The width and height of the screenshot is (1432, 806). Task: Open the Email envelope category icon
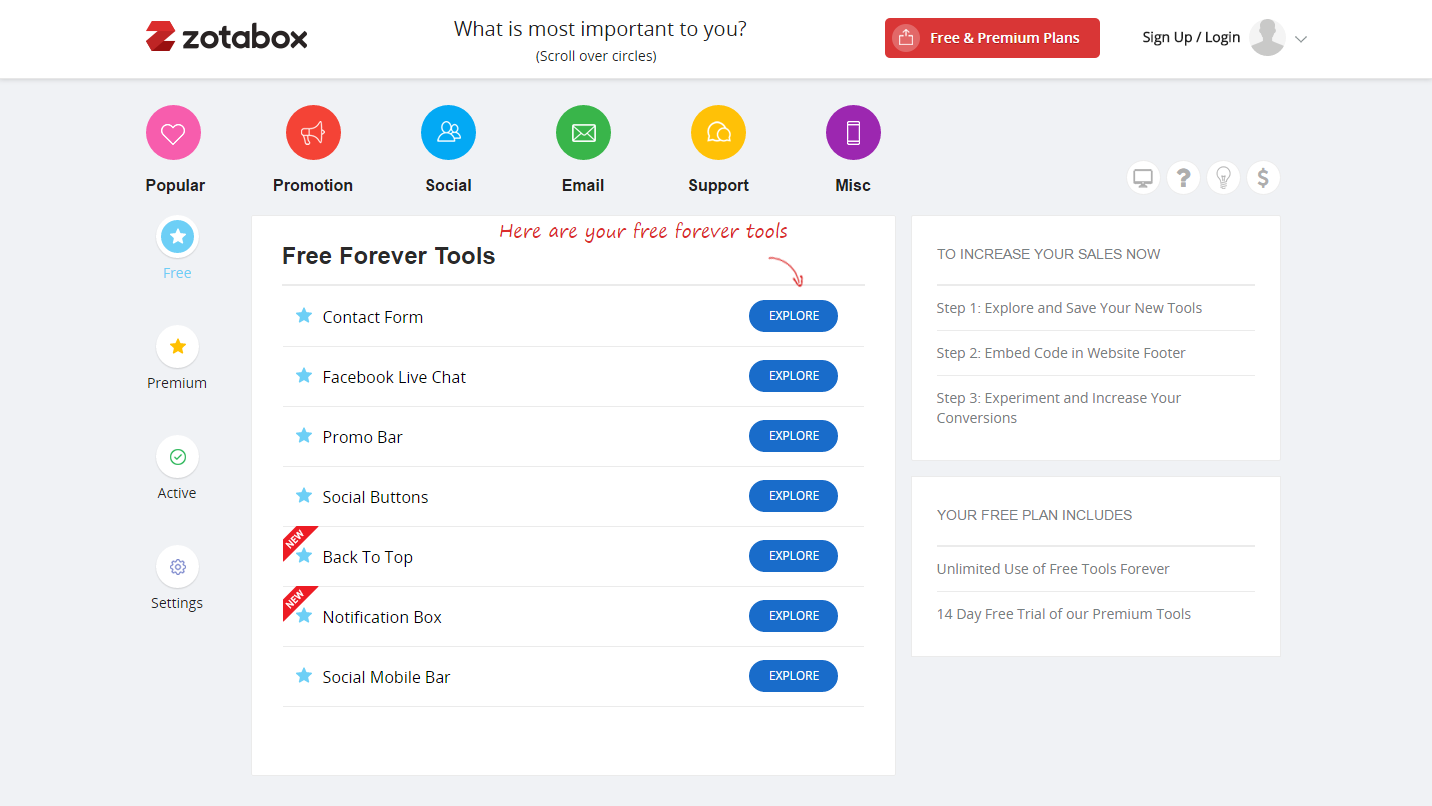[x=583, y=133]
